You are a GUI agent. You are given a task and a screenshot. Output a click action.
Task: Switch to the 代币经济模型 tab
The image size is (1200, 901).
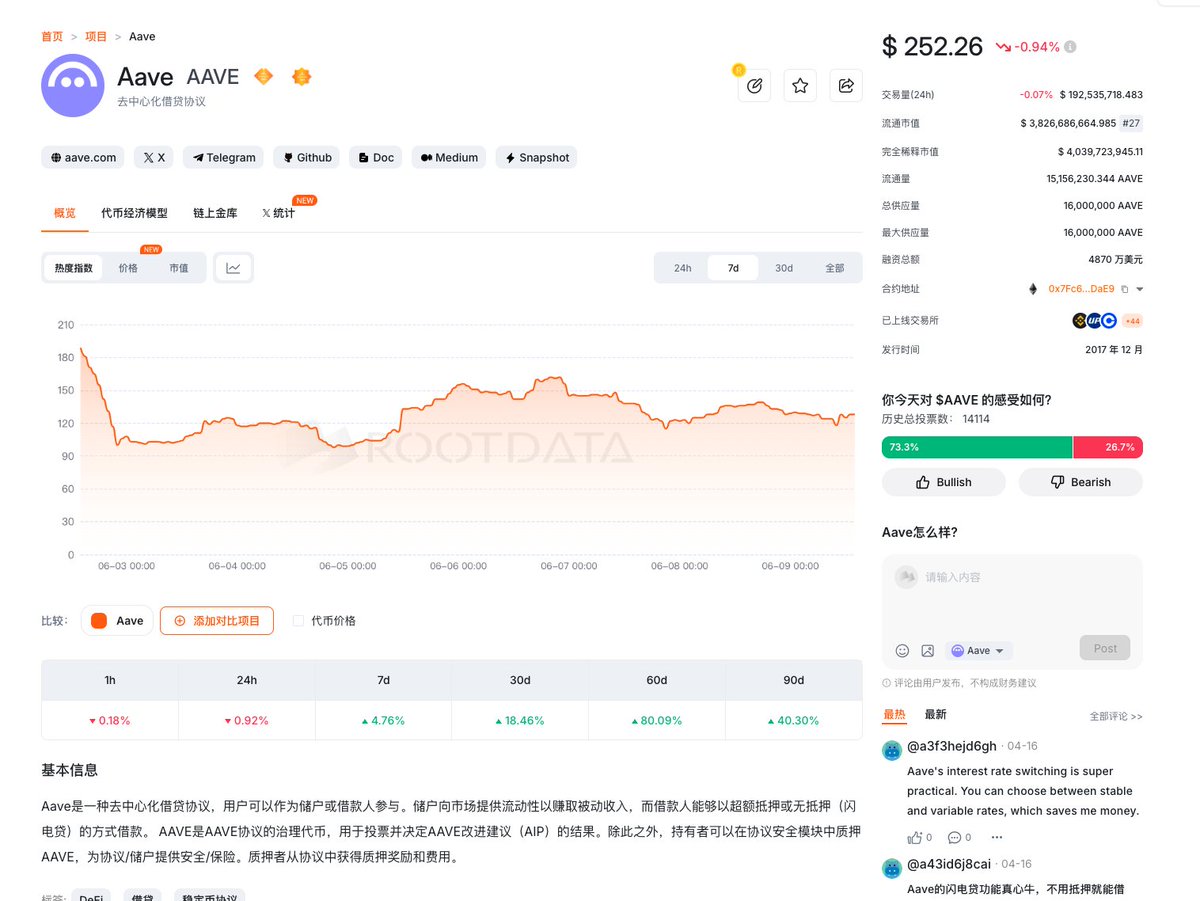(x=134, y=213)
